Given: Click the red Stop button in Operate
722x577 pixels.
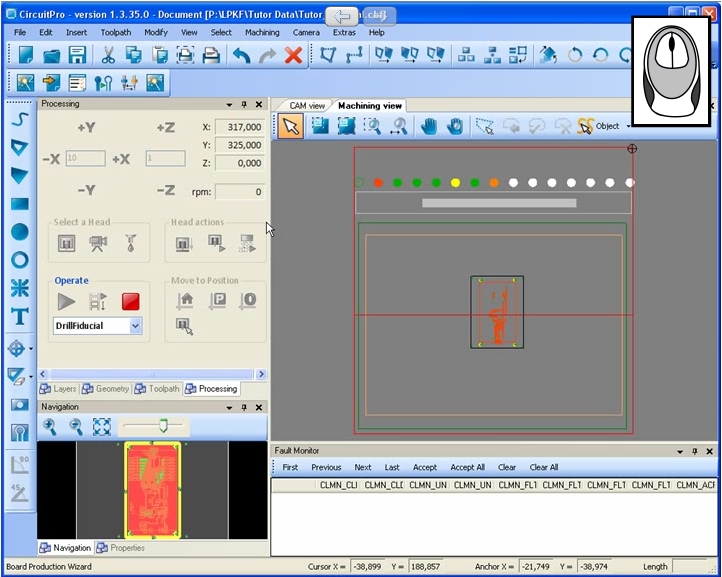Looking at the screenshot, I should coord(130,301).
